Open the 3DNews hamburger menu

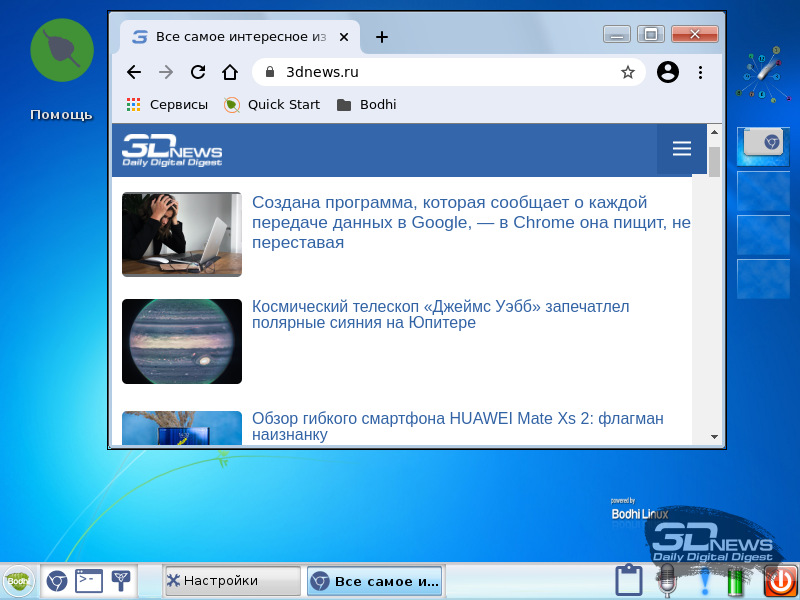pyautogui.click(x=682, y=149)
